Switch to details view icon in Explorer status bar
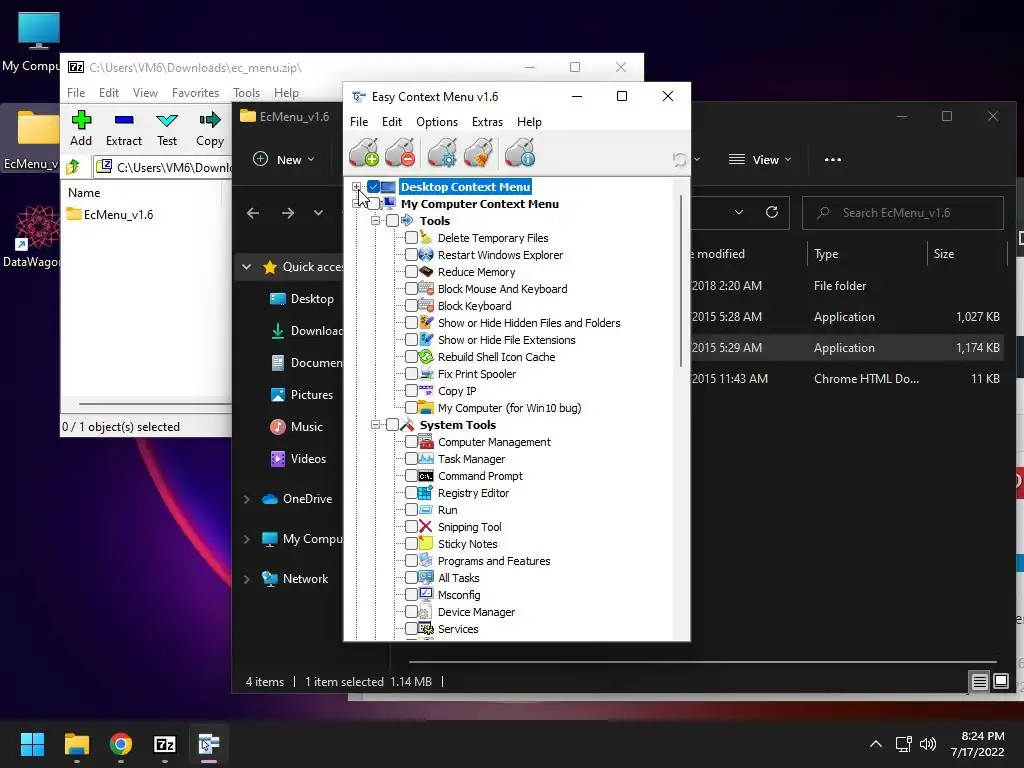 pyautogui.click(x=980, y=682)
